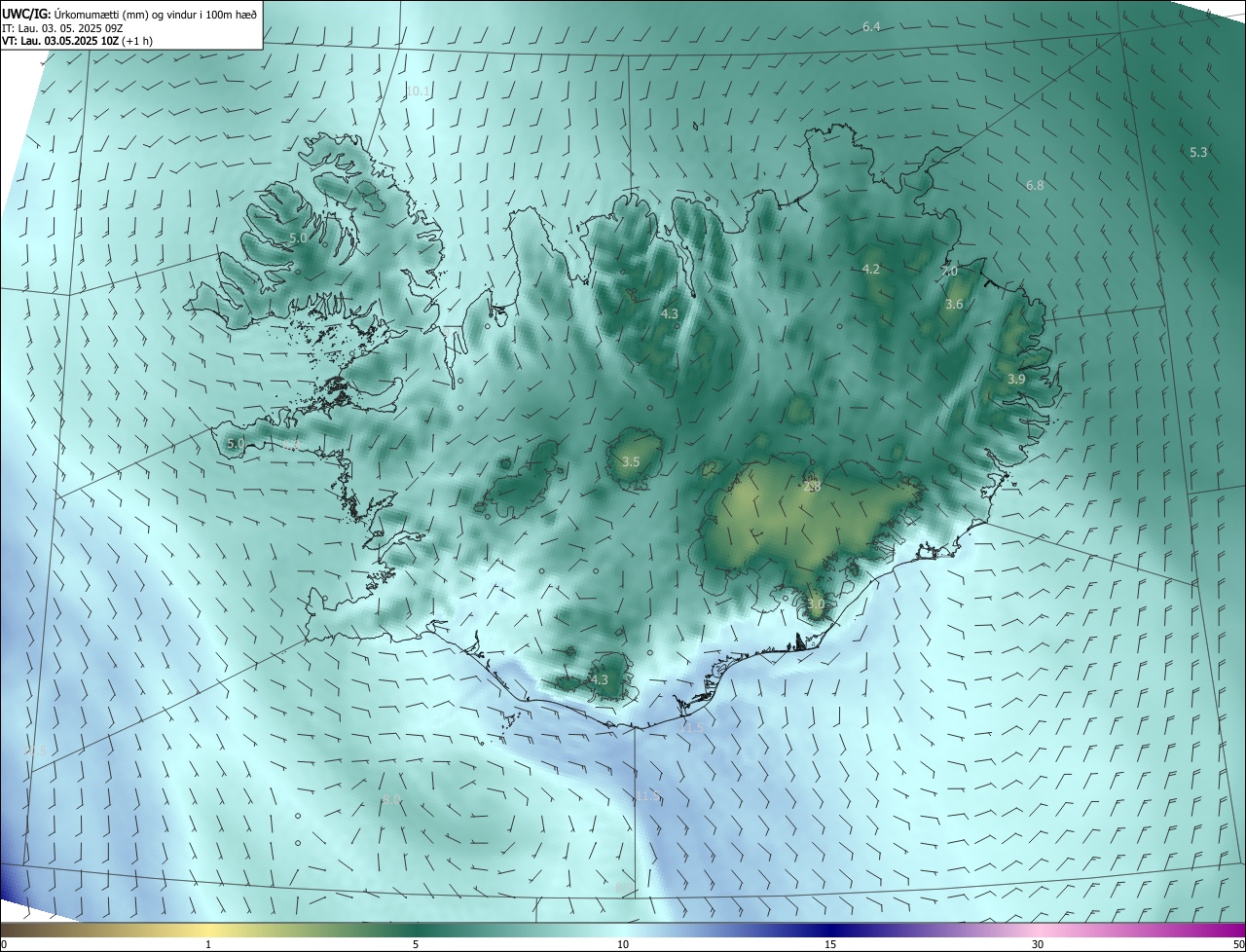The height and width of the screenshot is (952, 1246).
Task: Click the 5.3 value in the northeast sea
Action: pos(1198,152)
